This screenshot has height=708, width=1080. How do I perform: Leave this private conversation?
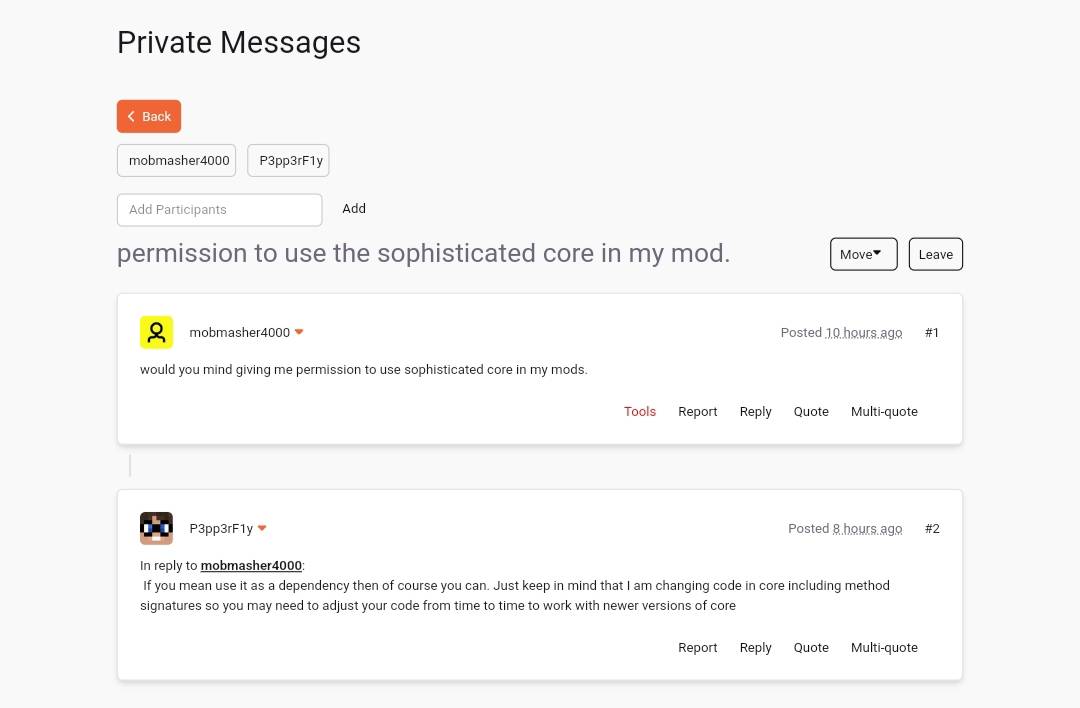pos(935,254)
